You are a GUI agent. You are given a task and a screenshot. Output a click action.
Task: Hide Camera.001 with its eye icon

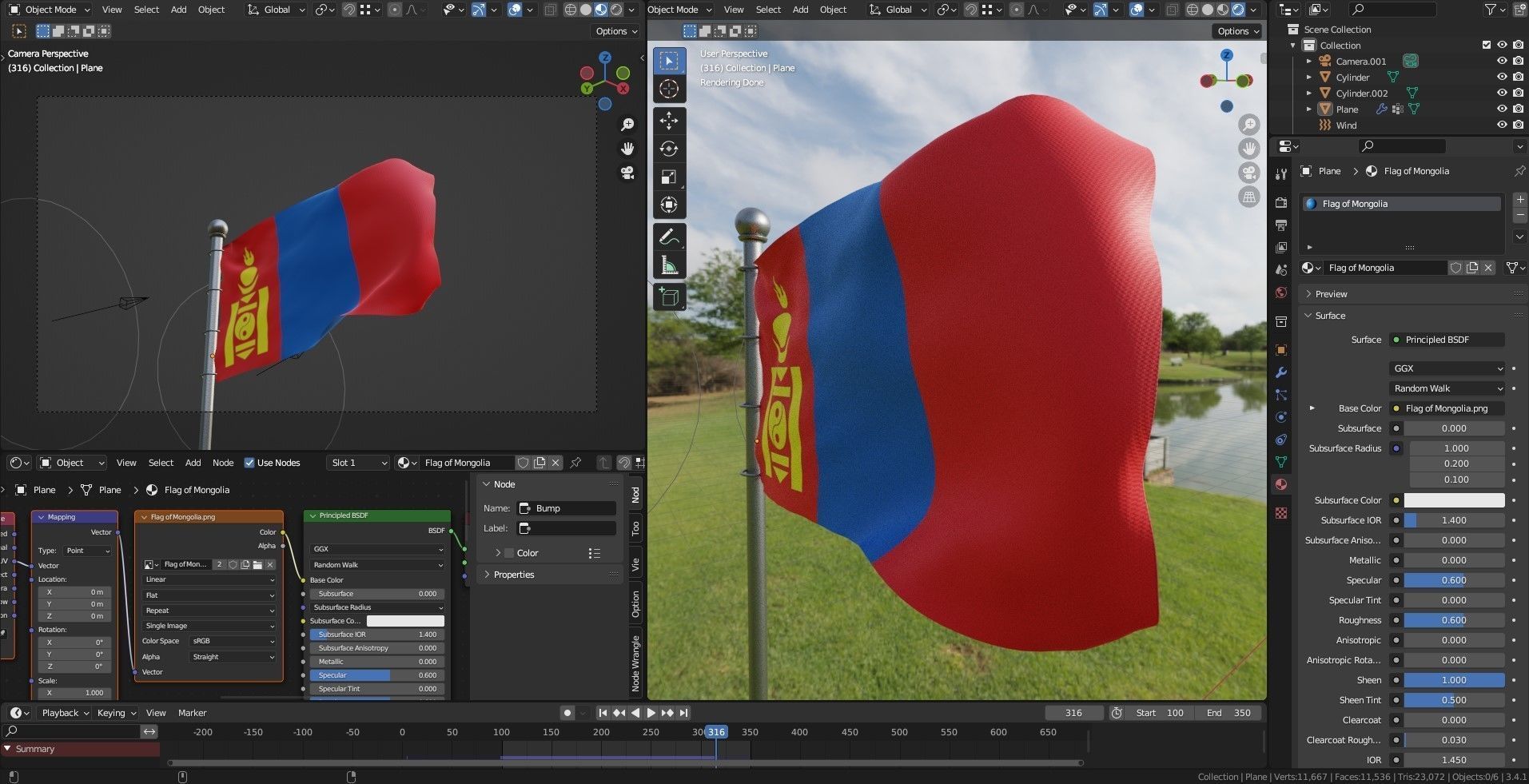(x=1502, y=62)
